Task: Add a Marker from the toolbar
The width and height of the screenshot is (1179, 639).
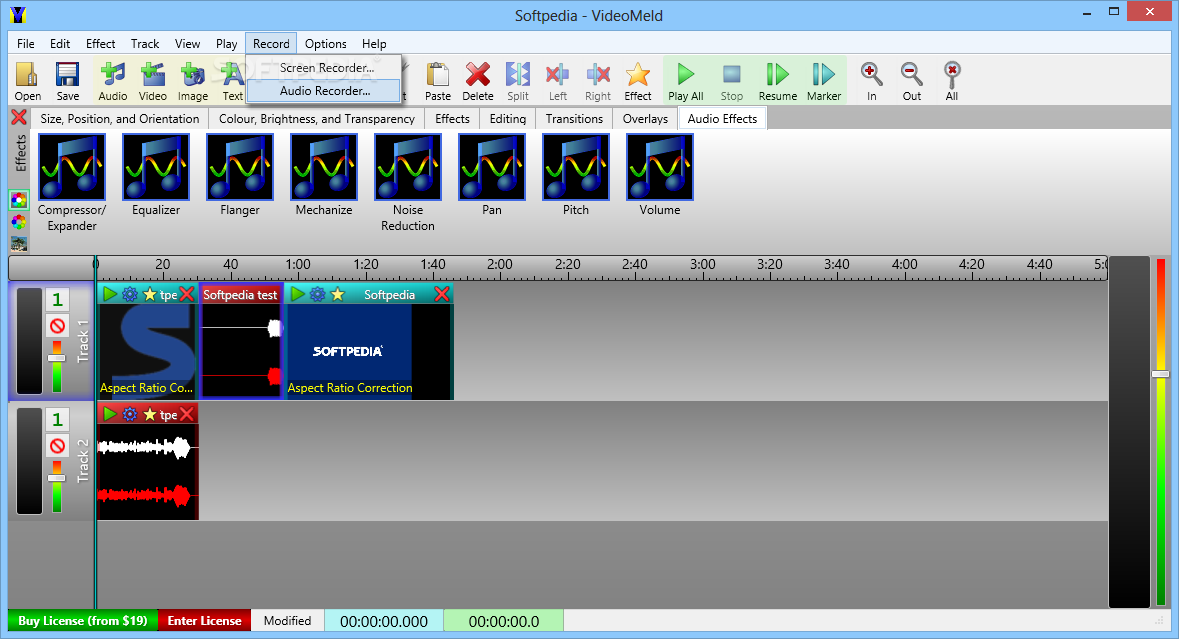Action: point(824,81)
